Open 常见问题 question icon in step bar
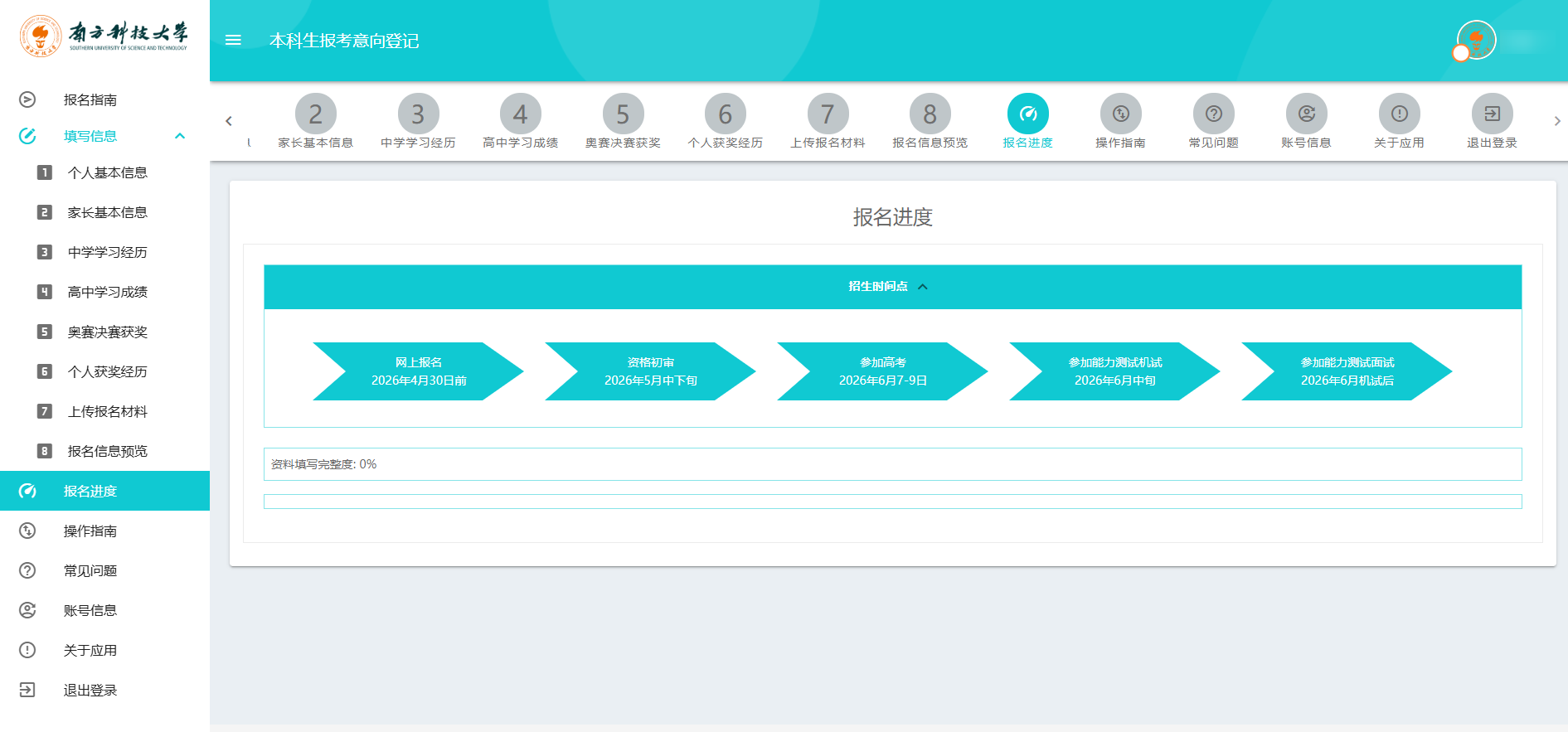The height and width of the screenshot is (732, 1568). pyautogui.click(x=1213, y=114)
